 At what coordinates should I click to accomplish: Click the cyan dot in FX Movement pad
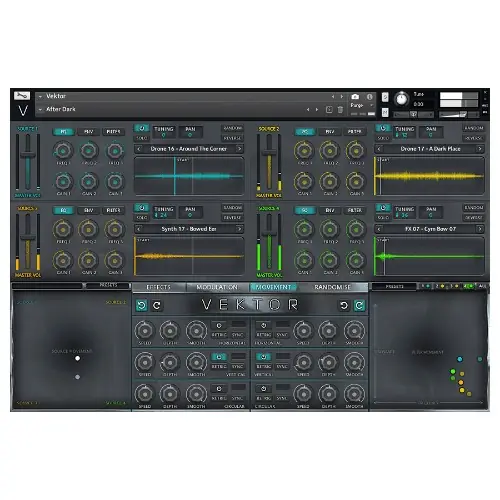(x=460, y=359)
